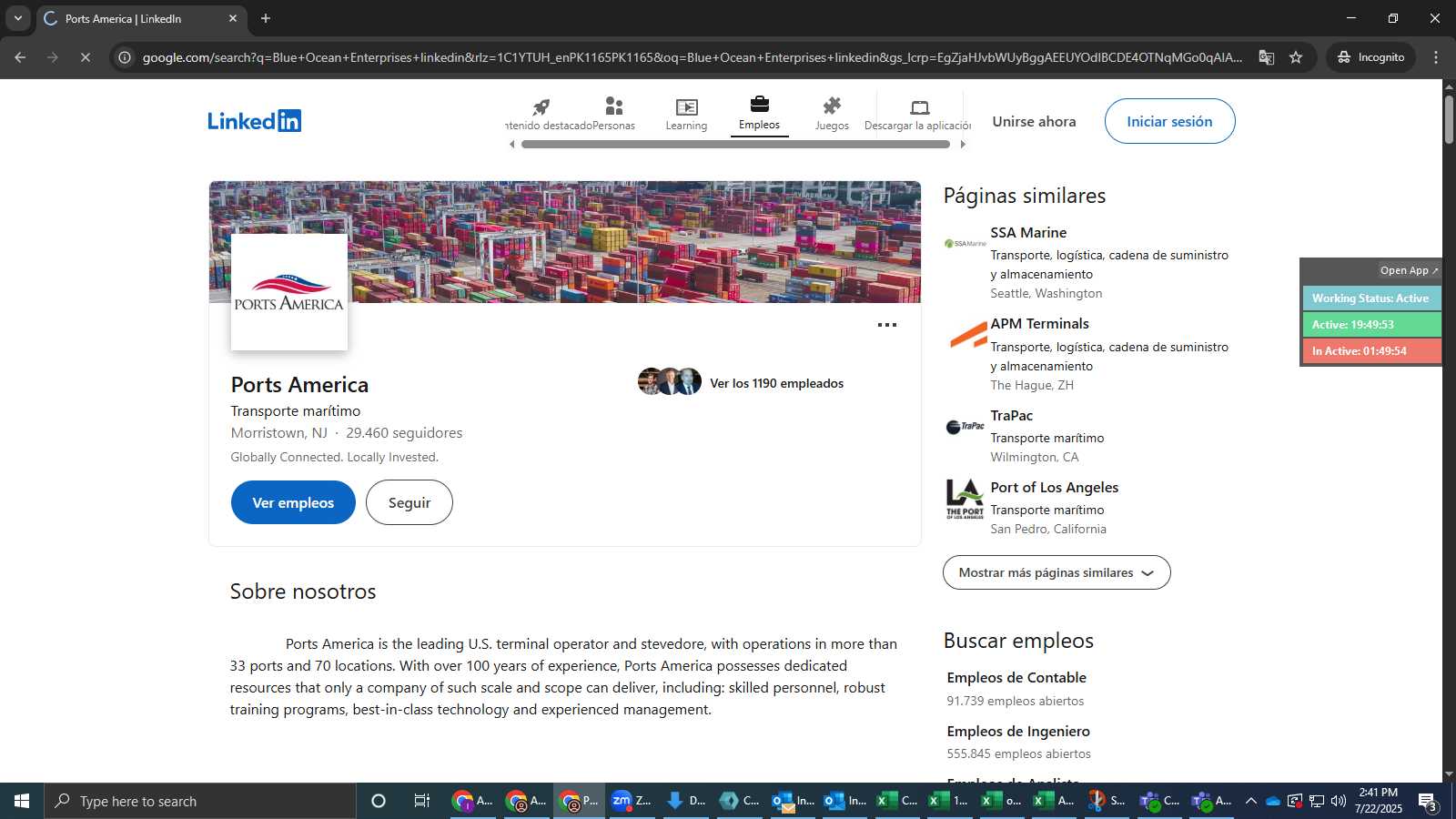Open Port of Los Angeles page
The height and width of the screenshot is (819, 1456).
coord(1054,488)
